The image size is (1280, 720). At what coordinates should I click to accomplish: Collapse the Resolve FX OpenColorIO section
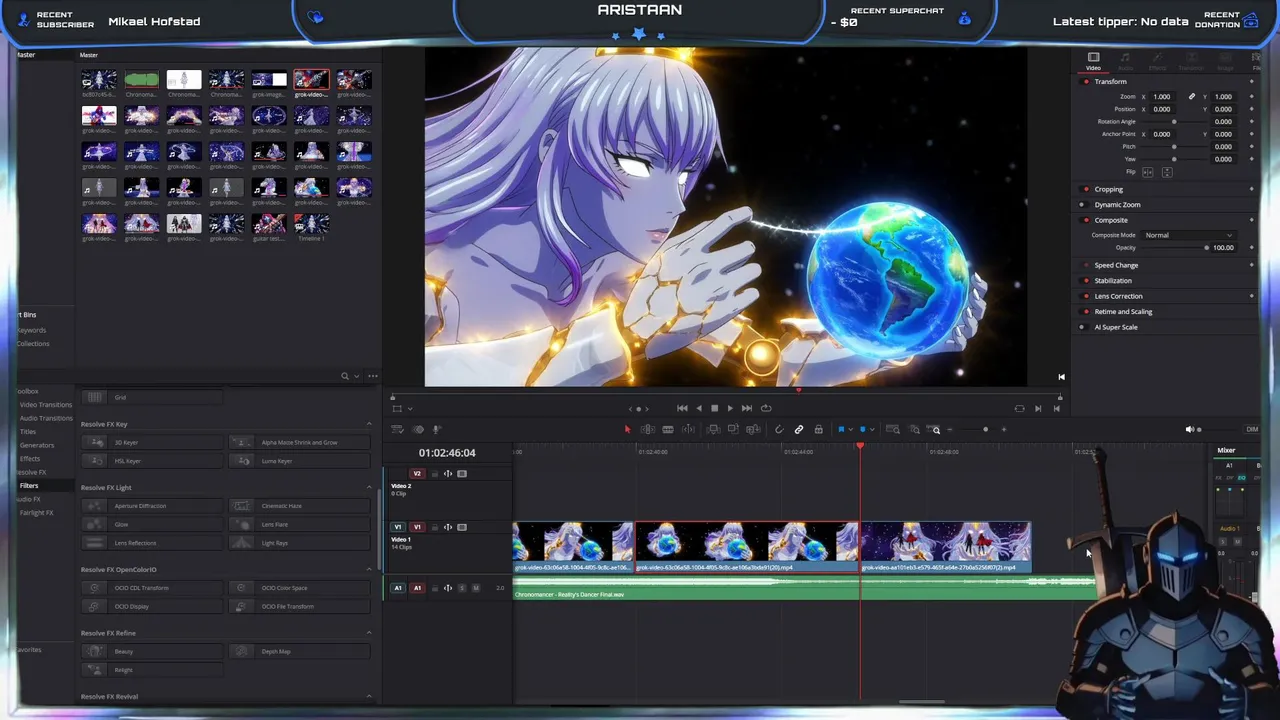coord(368,570)
